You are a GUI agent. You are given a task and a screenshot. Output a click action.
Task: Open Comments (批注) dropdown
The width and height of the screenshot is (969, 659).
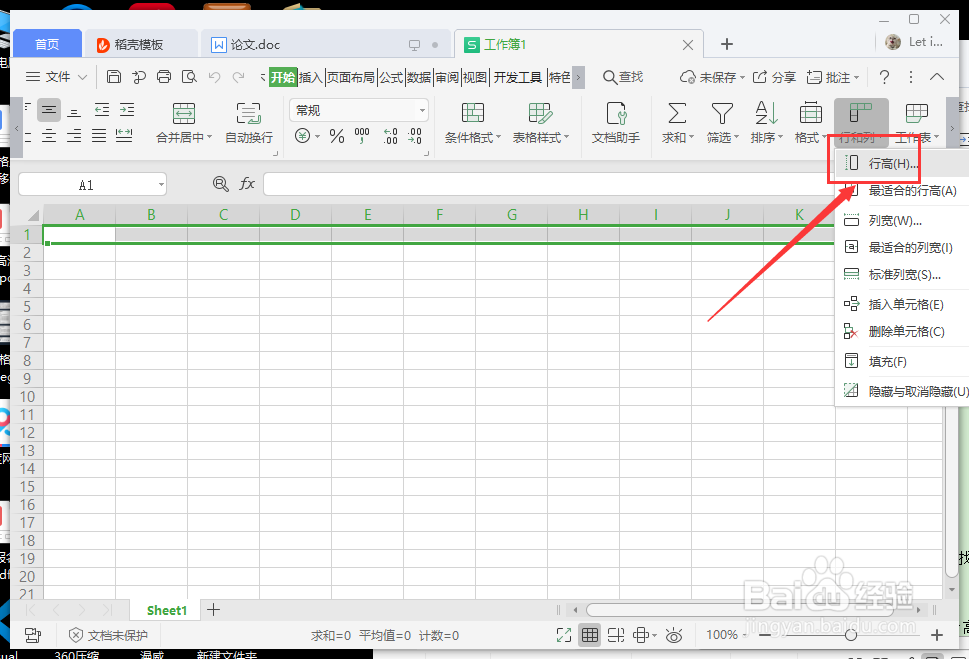pos(832,77)
